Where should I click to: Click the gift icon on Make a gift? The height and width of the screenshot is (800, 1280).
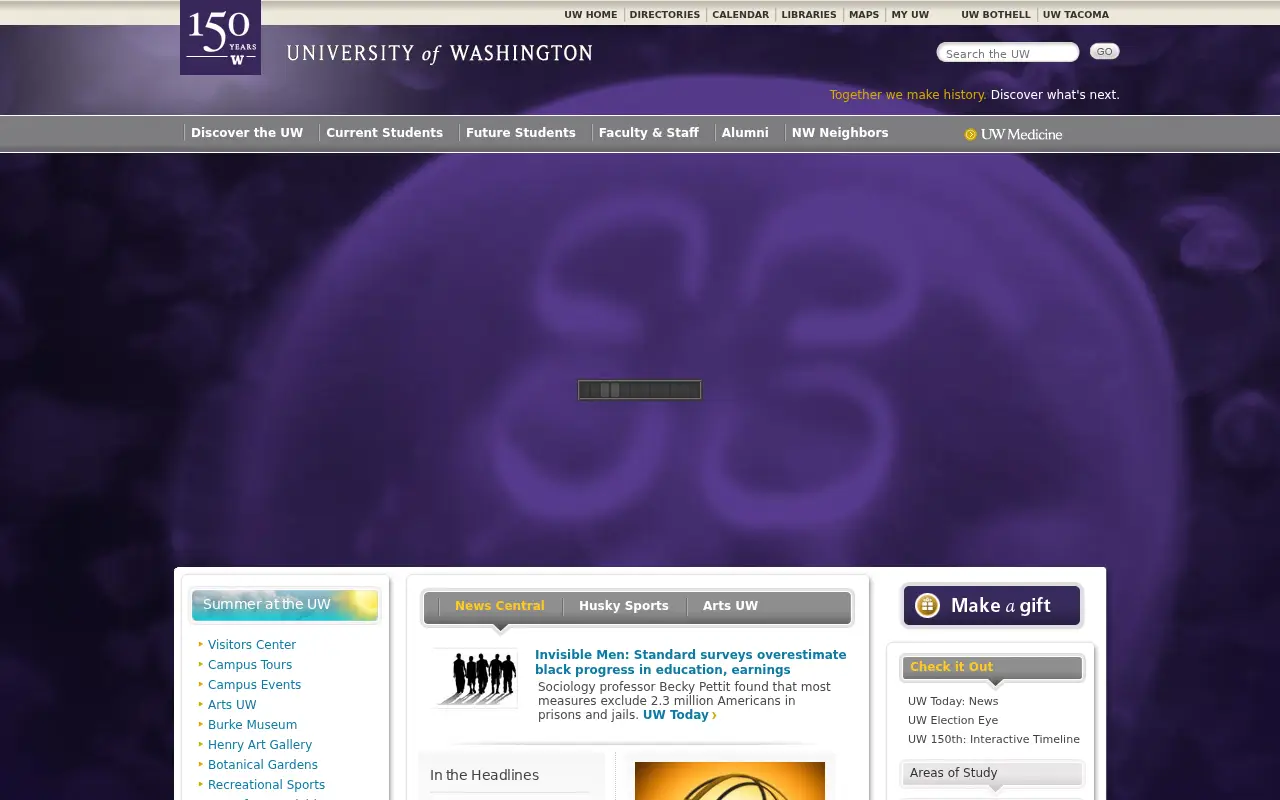[x=927, y=605]
